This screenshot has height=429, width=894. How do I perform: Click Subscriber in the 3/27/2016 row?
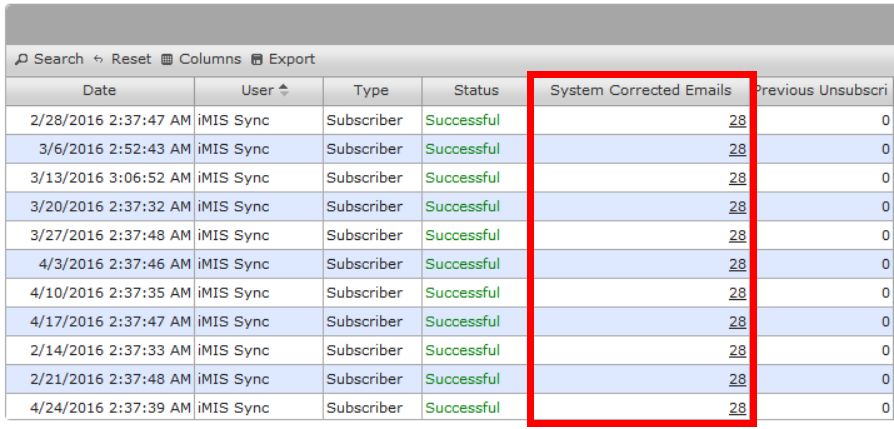[364, 235]
